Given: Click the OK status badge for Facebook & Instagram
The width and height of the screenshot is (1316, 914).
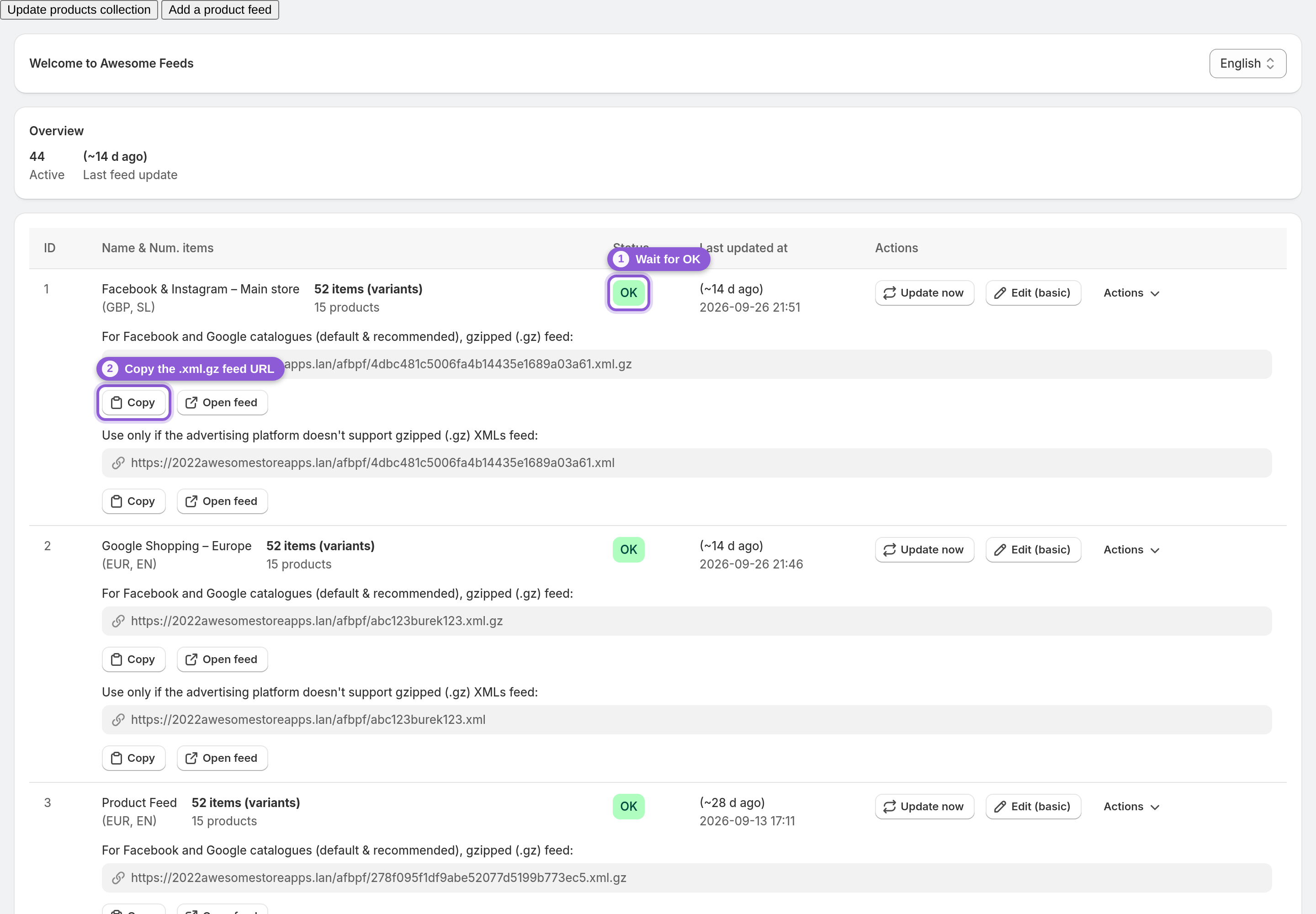Looking at the screenshot, I should pos(628,292).
